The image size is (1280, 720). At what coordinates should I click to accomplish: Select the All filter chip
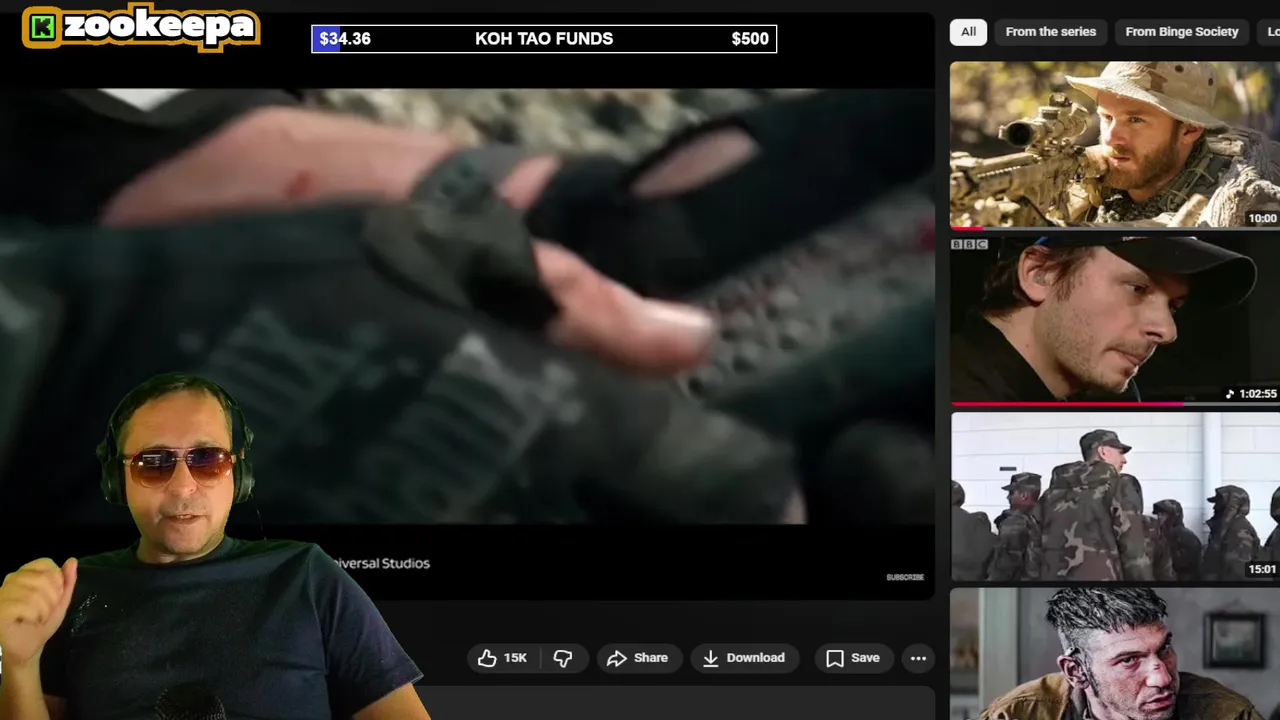pos(968,32)
